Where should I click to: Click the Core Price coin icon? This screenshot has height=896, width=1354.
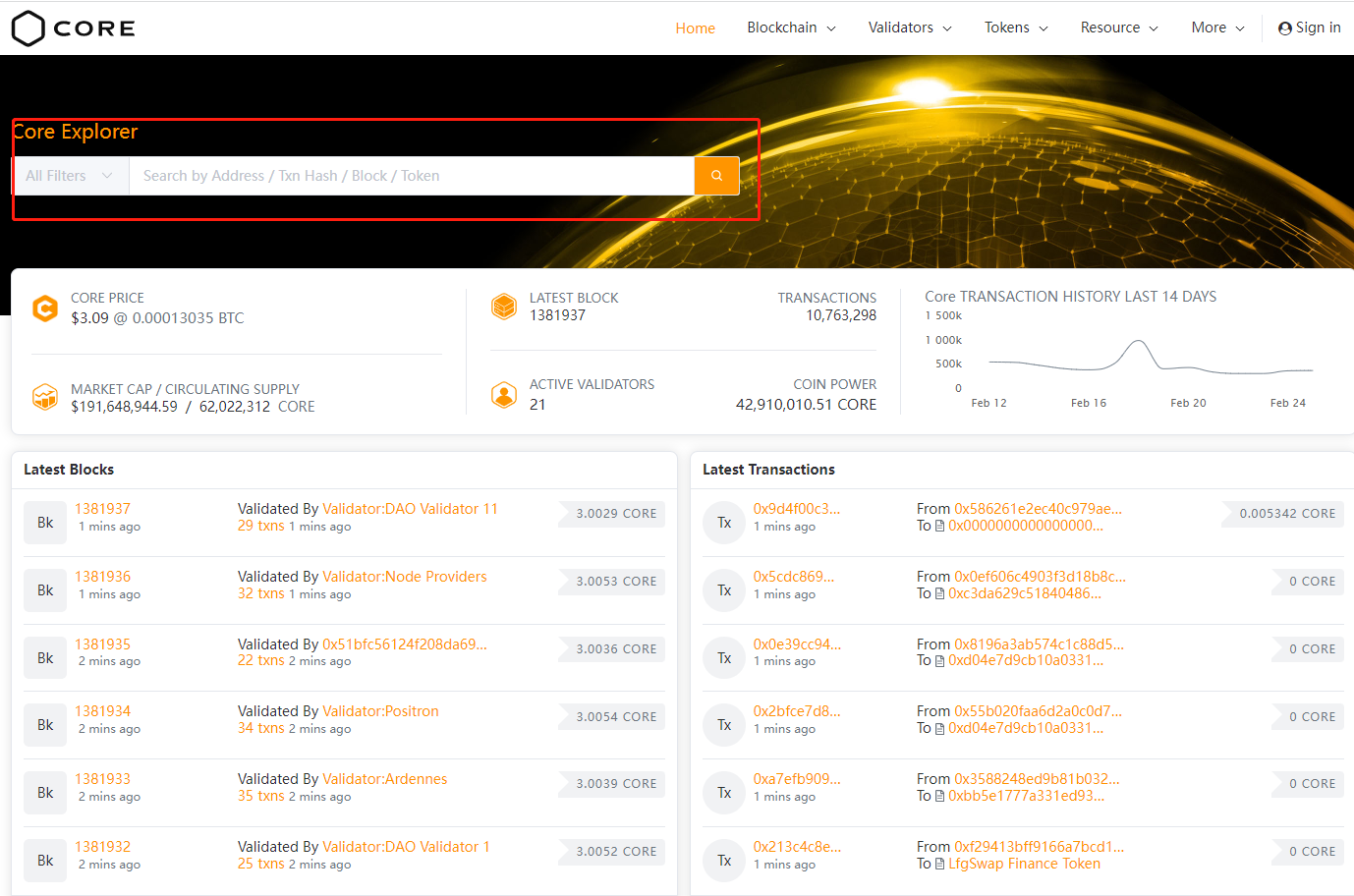tap(45, 308)
